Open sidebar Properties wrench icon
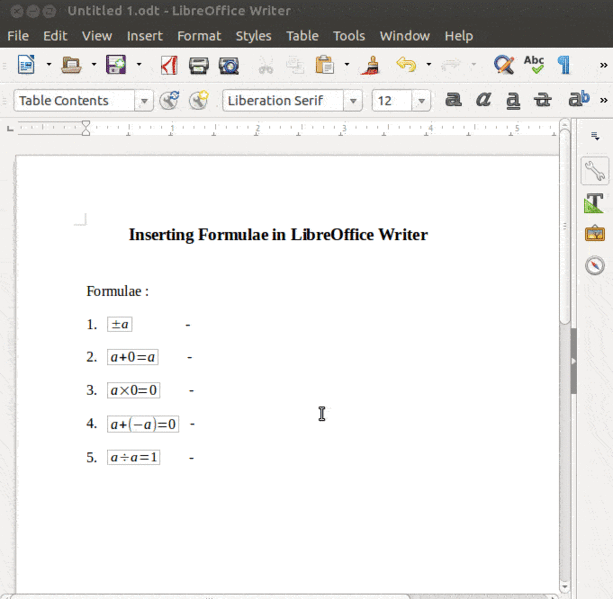Viewport: 613px width, 599px height. pos(595,171)
